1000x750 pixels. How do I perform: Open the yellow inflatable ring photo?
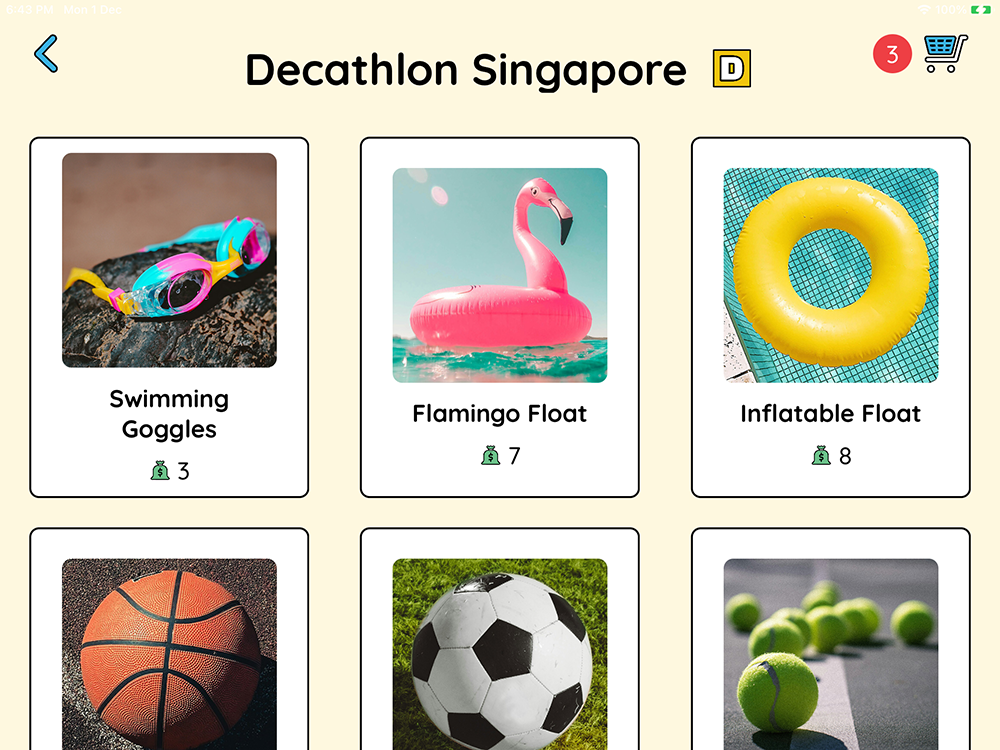831,276
